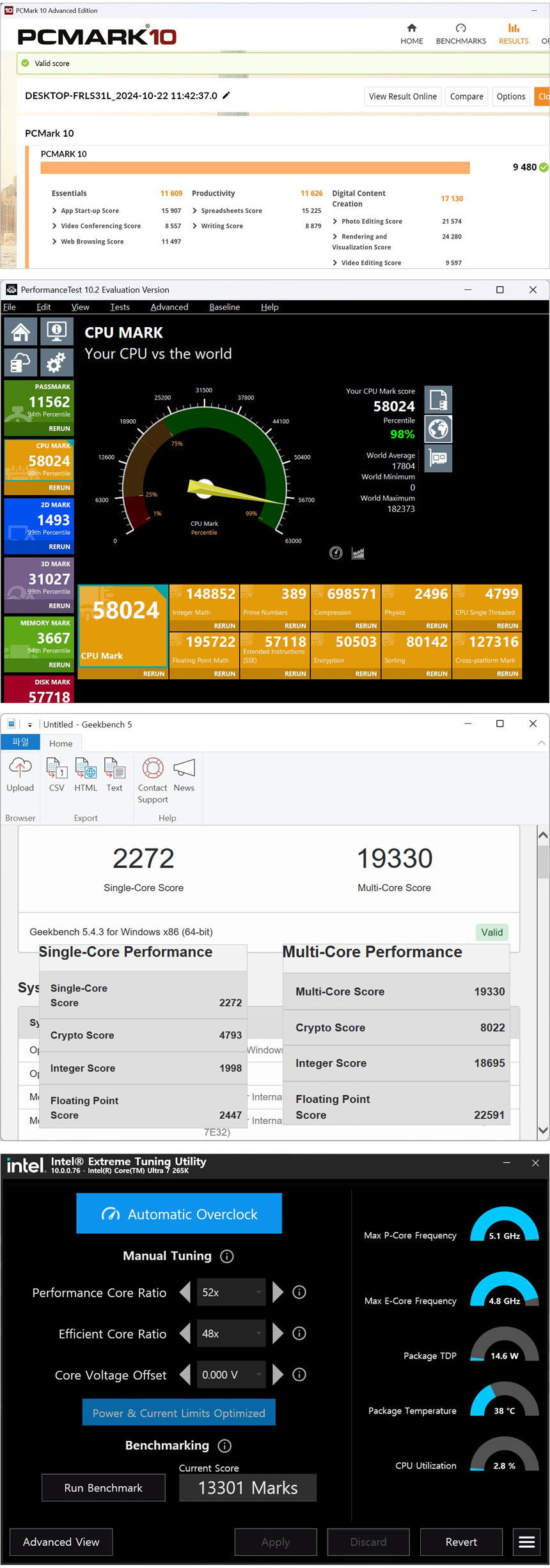This screenshot has width=550, height=1568.
Task: Click the save result document icon beside the CPU Mark score
Action: (x=438, y=400)
